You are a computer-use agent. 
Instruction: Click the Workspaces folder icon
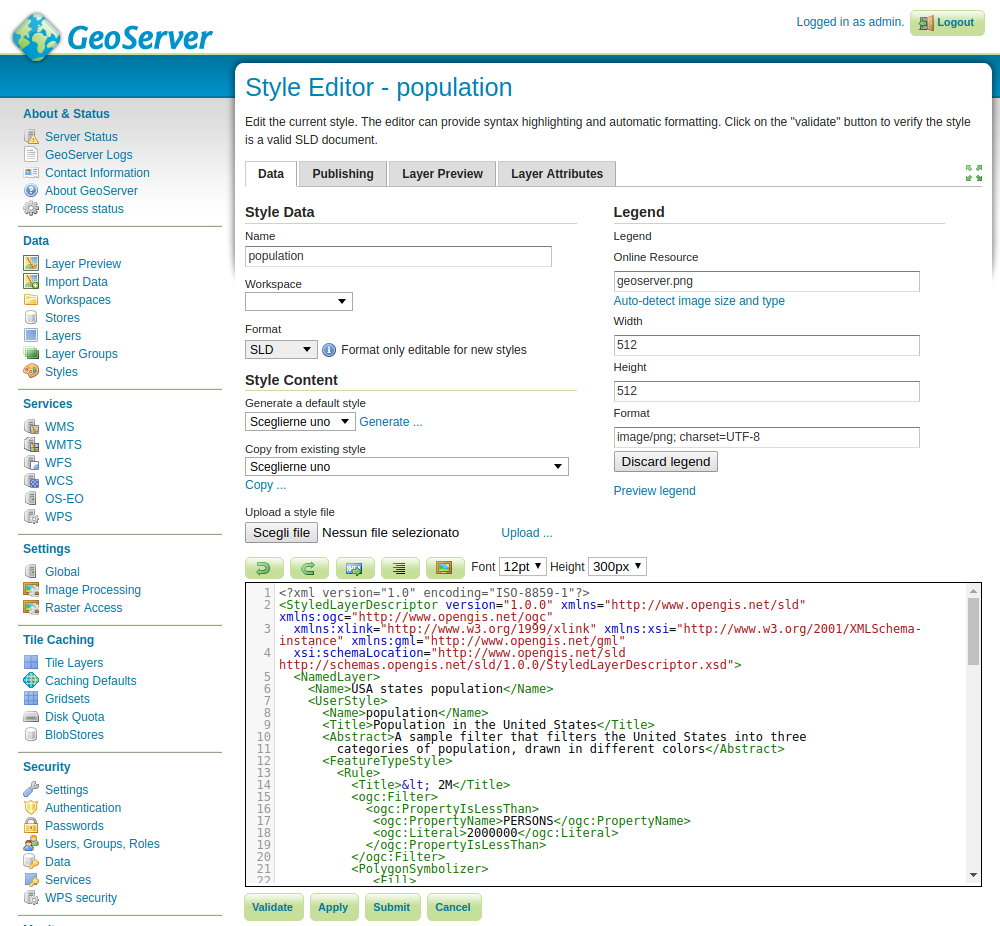coord(31,300)
